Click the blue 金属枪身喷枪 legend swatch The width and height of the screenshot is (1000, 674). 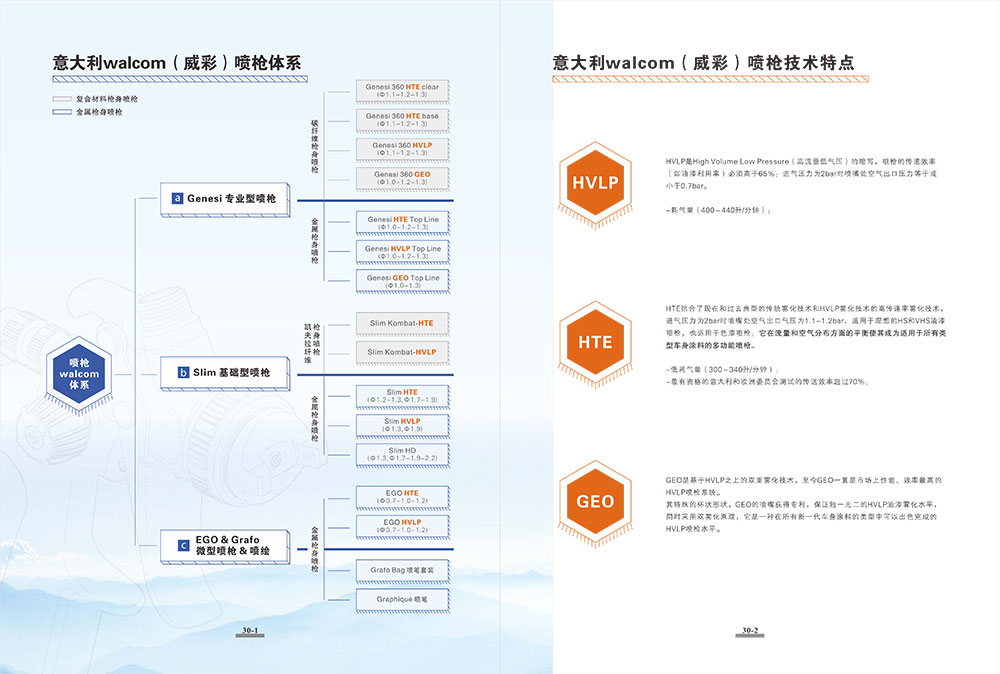[x=62, y=112]
